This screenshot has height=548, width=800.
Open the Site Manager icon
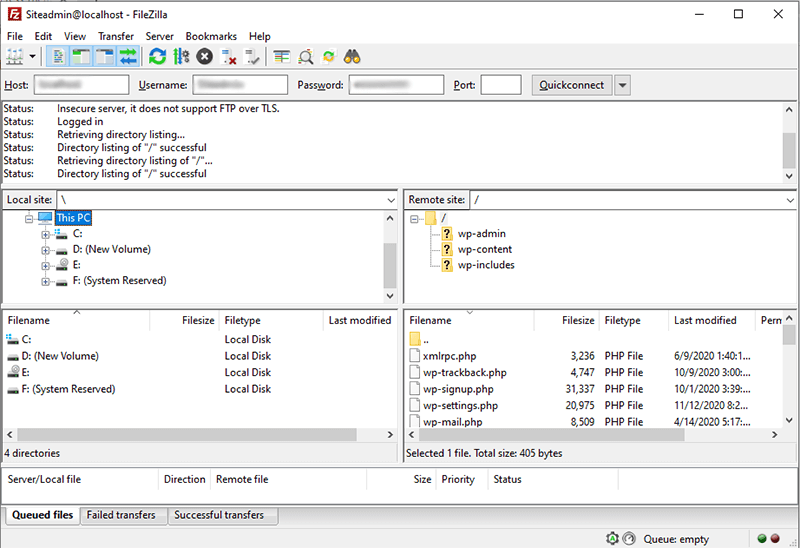pos(14,57)
